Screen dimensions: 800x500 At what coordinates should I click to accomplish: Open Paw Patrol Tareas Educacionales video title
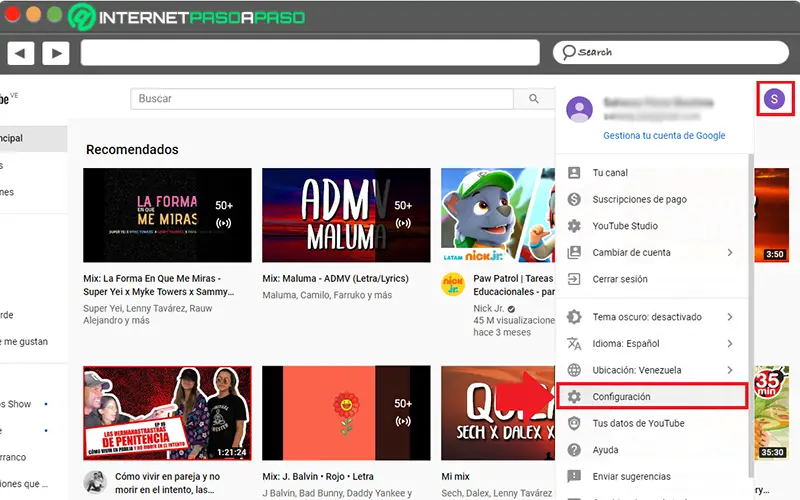(514, 285)
